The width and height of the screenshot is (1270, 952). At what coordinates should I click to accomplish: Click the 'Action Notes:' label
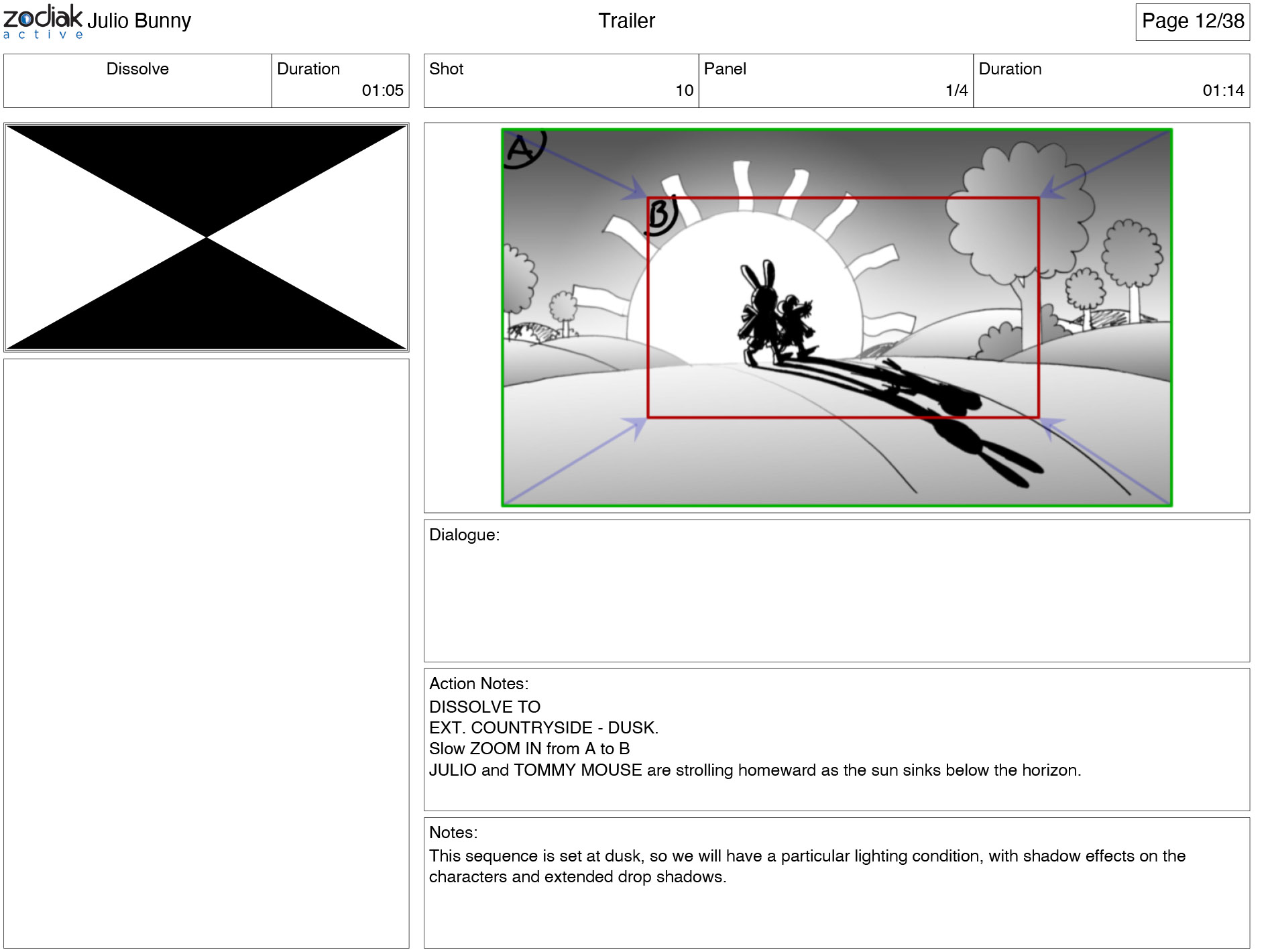pos(479,684)
